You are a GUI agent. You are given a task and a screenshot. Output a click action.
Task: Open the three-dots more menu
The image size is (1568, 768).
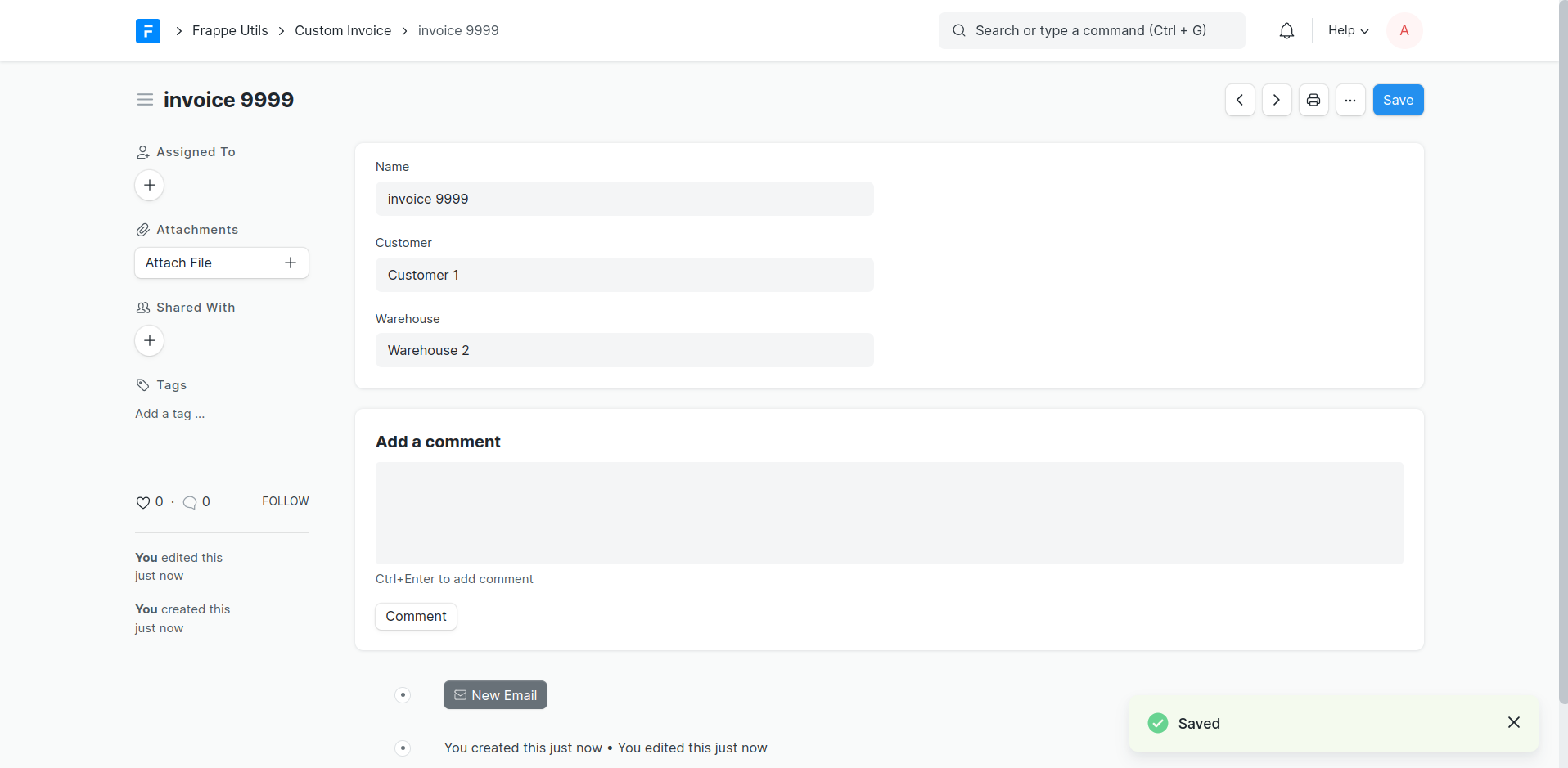point(1350,100)
